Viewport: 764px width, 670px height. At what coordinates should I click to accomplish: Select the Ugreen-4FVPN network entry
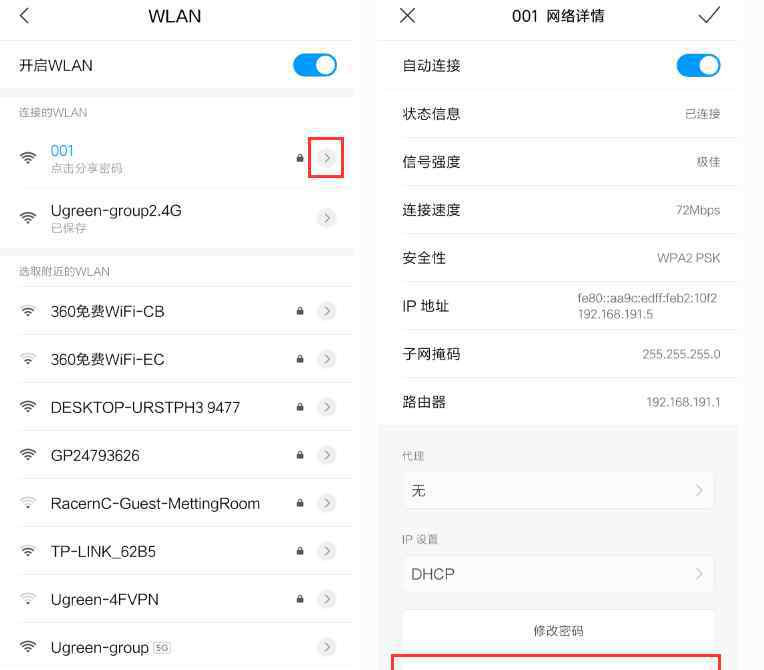coord(177,599)
